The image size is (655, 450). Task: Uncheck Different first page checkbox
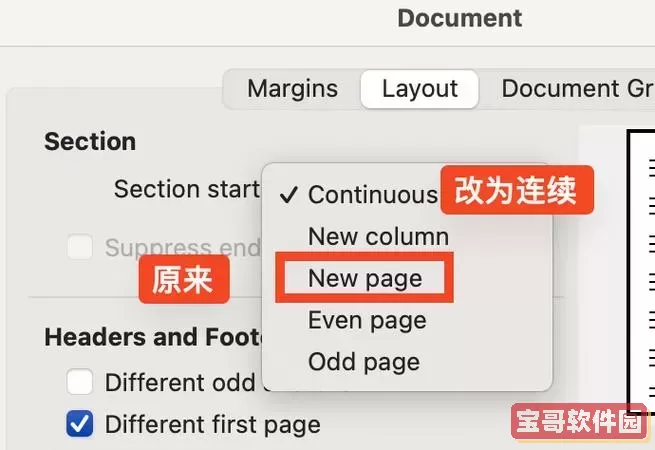(x=80, y=424)
